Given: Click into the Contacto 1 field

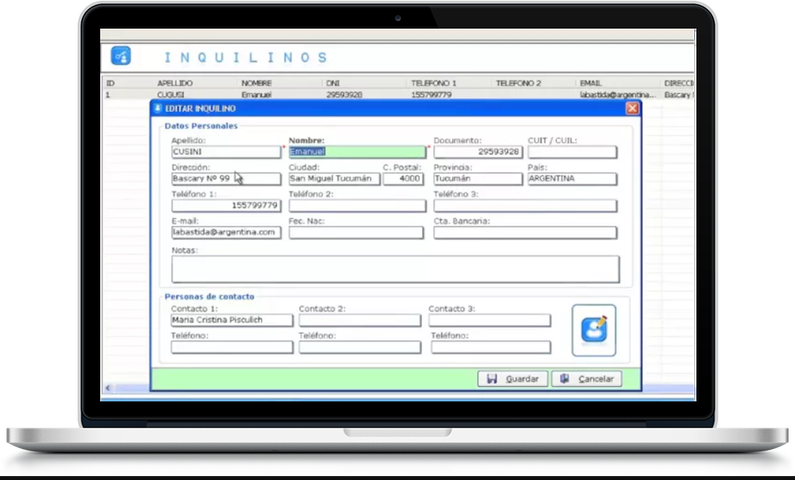Looking at the screenshot, I should pos(232,320).
